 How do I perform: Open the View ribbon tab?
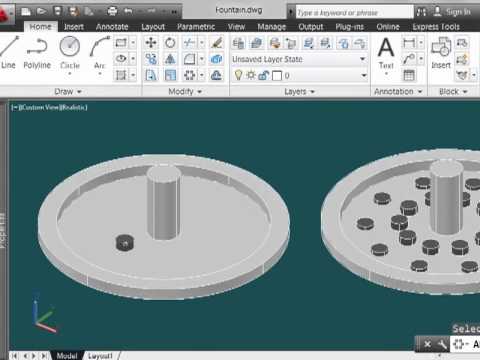(x=236, y=27)
